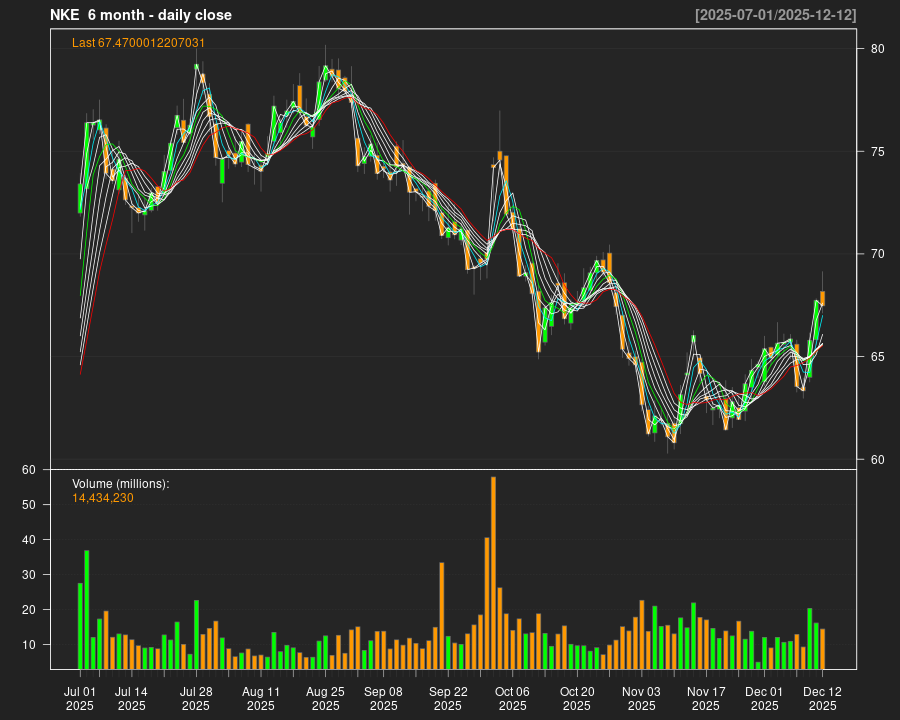900x720 pixels.
Task: Select the 30 tick on the volume axis
Action: pyautogui.click(x=28, y=575)
